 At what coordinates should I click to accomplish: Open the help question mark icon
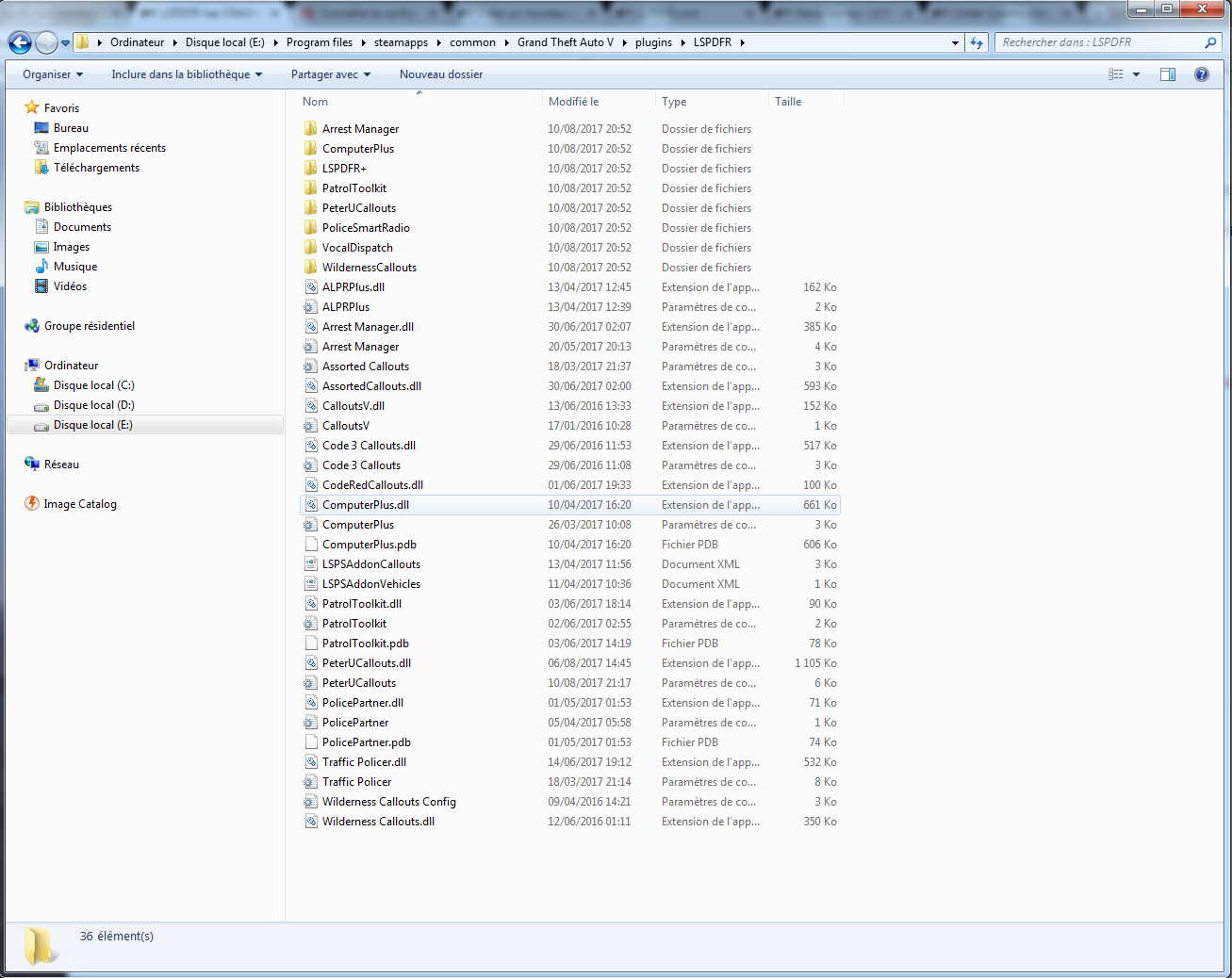tap(1202, 74)
